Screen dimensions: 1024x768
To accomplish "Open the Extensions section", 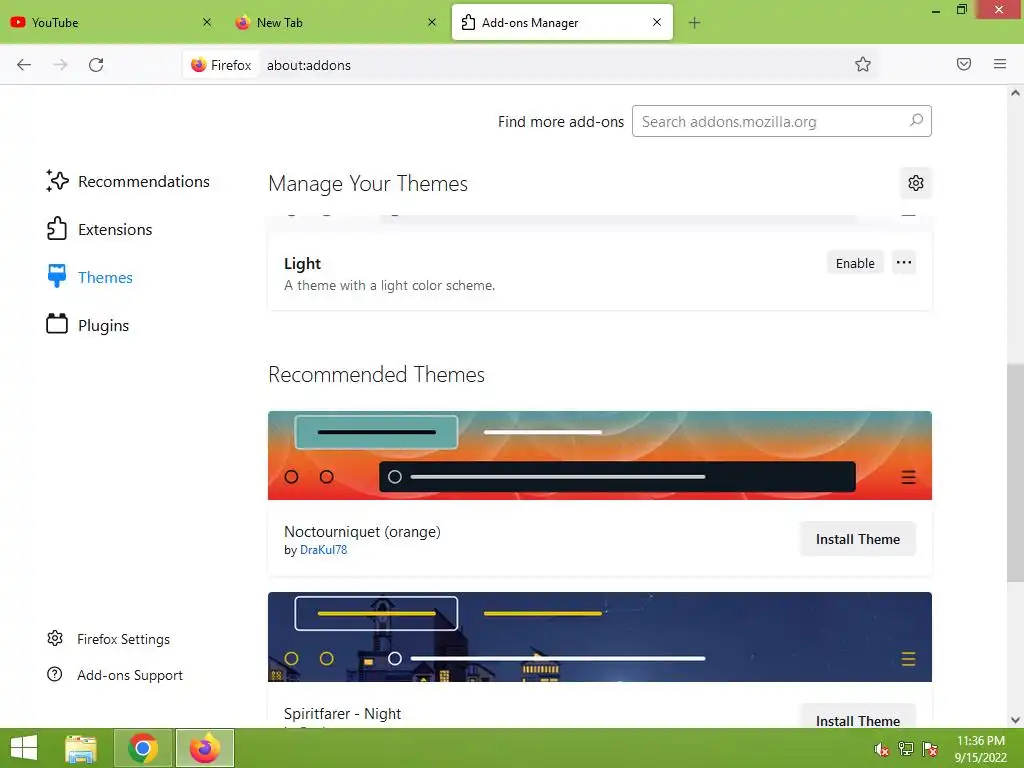I will 99,229.
